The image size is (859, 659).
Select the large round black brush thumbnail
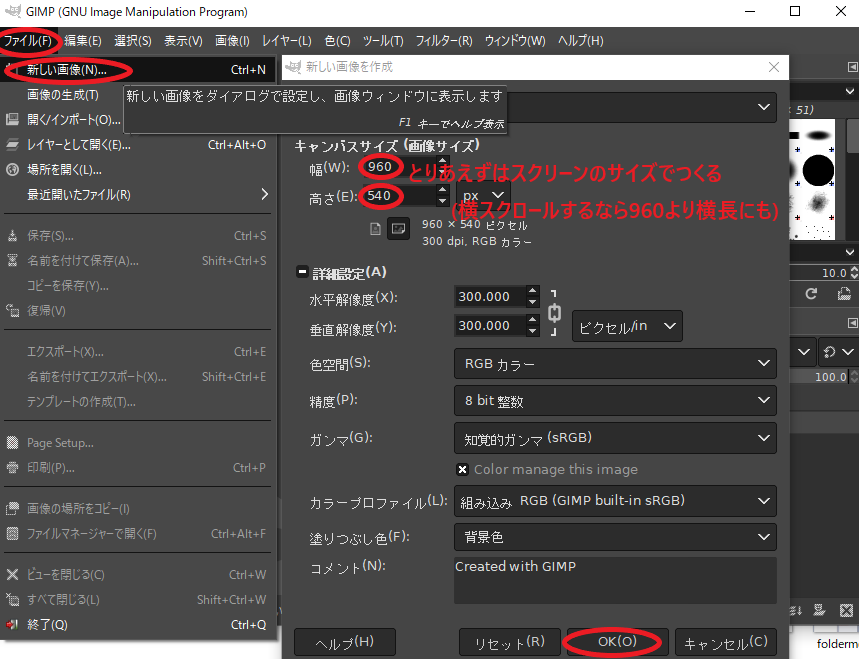click(x=818, y=170)
